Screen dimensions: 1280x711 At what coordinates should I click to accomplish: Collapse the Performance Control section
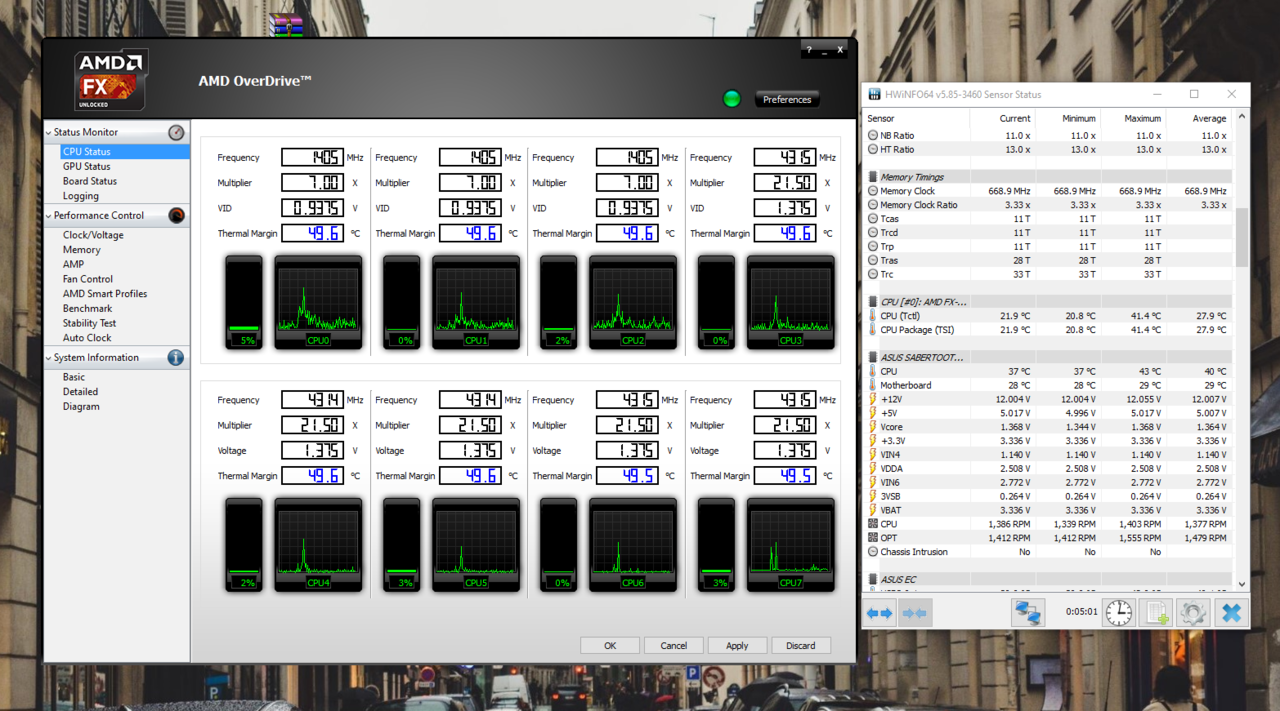(x=49, y=215)
